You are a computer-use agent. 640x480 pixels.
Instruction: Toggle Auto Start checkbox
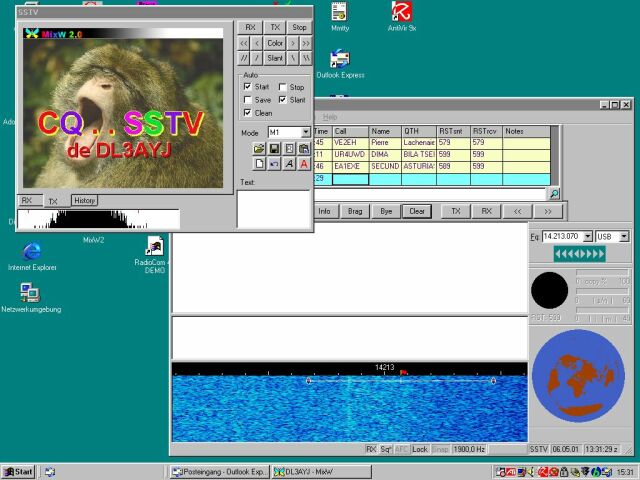[x=247, y=87]
